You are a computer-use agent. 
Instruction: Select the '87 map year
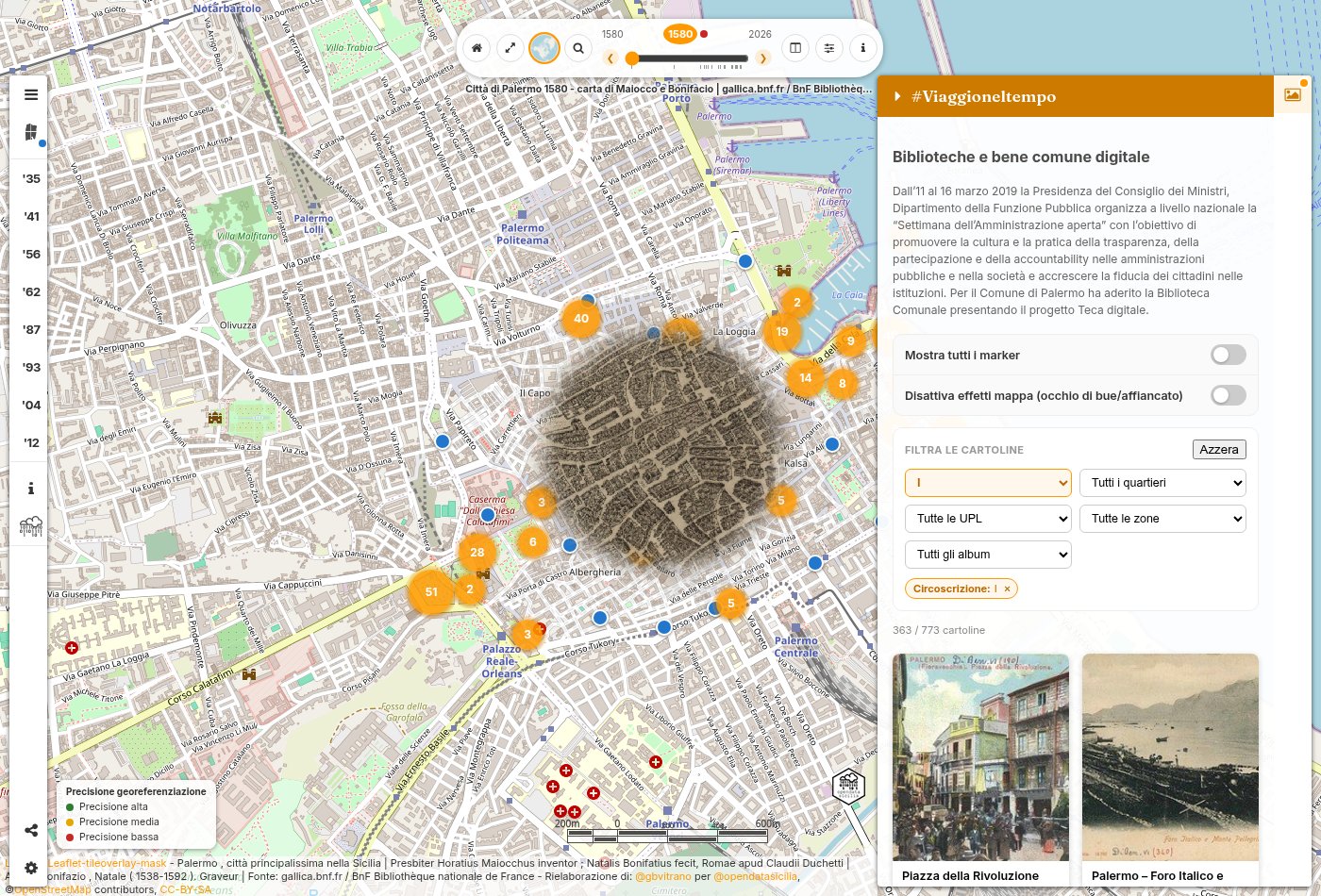tap(32, 329)
